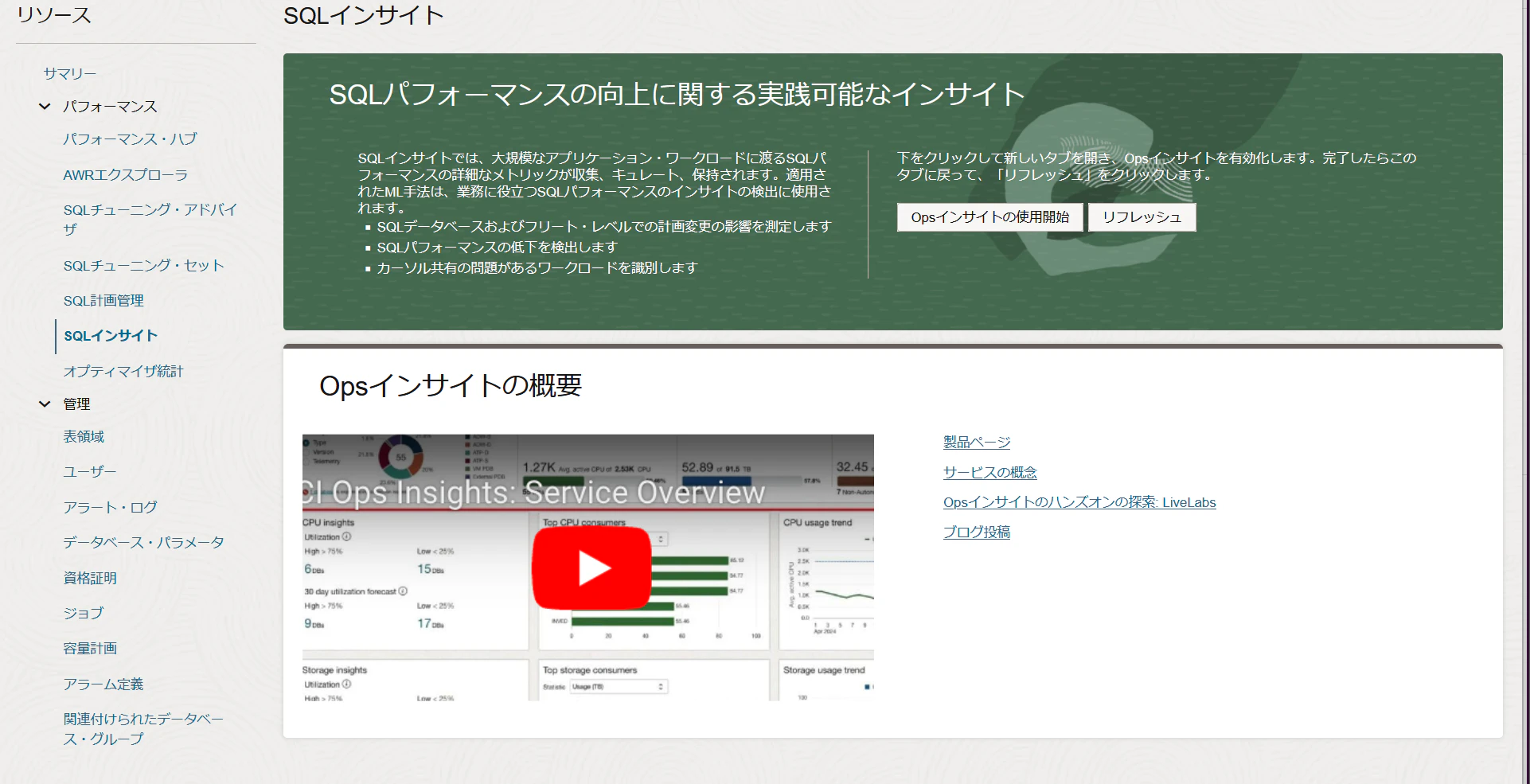Open the サマリー page
This screenshot has width=1530, height=784.
click(x=70, y=73)
